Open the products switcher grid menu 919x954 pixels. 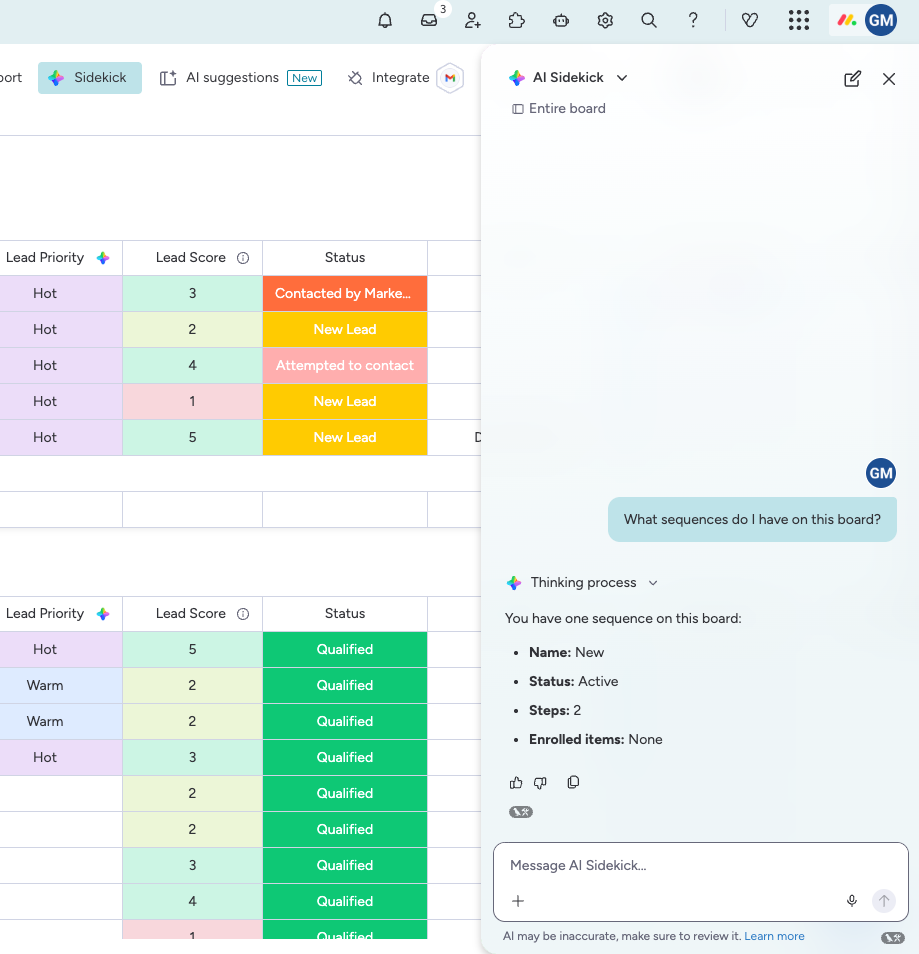(798, 20)
